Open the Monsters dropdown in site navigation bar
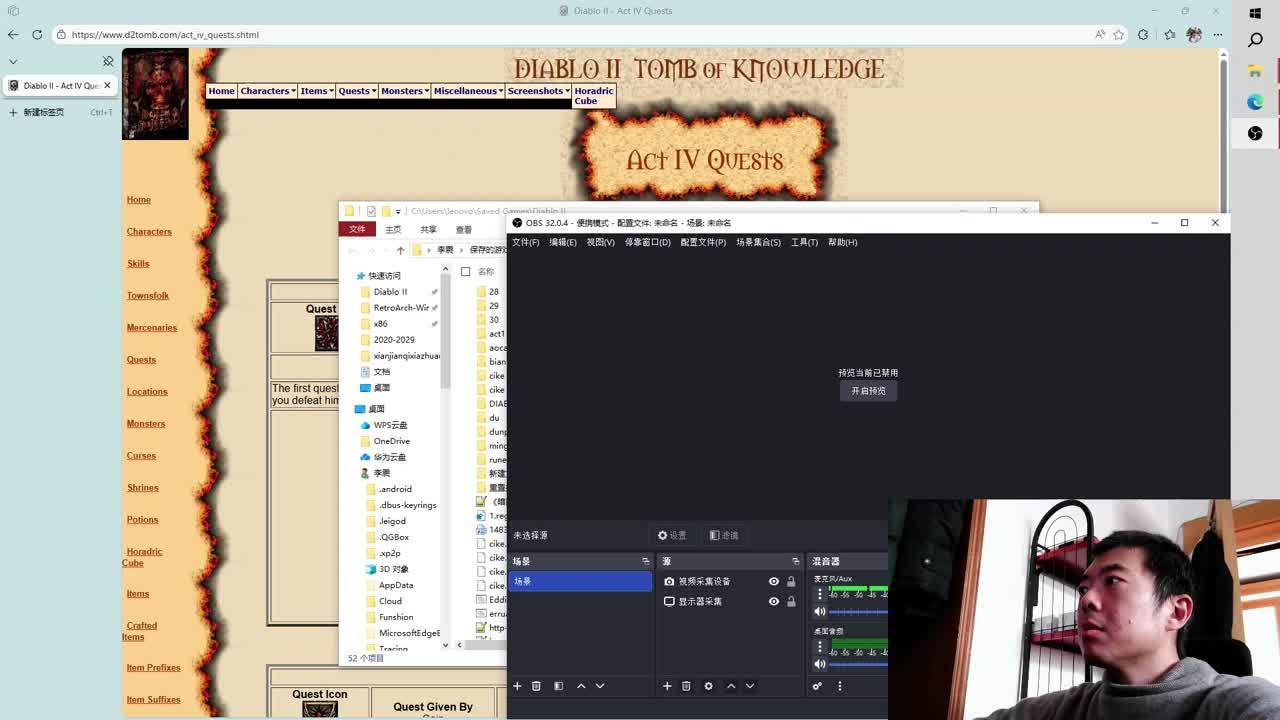The image size is (1280, 720). tap(404, 91)
